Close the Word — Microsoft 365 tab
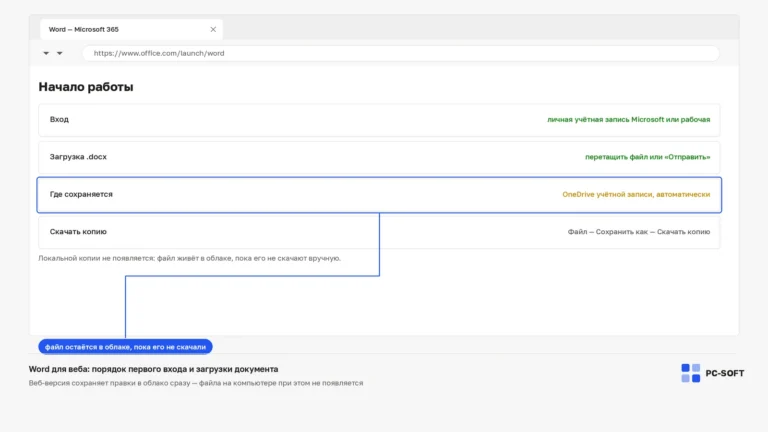Screen dimensions: 768x432 pos(213,29)
